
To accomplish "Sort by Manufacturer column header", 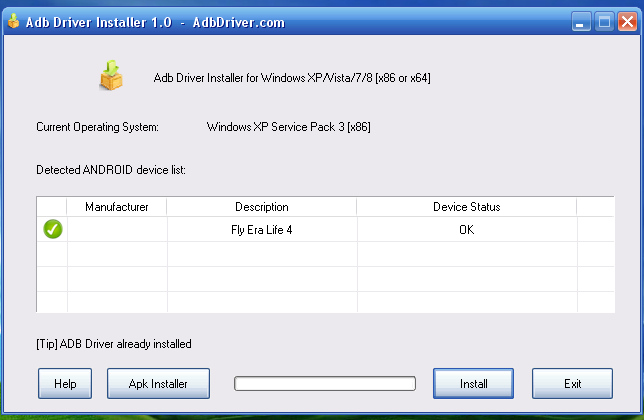I will pos(117,207).
